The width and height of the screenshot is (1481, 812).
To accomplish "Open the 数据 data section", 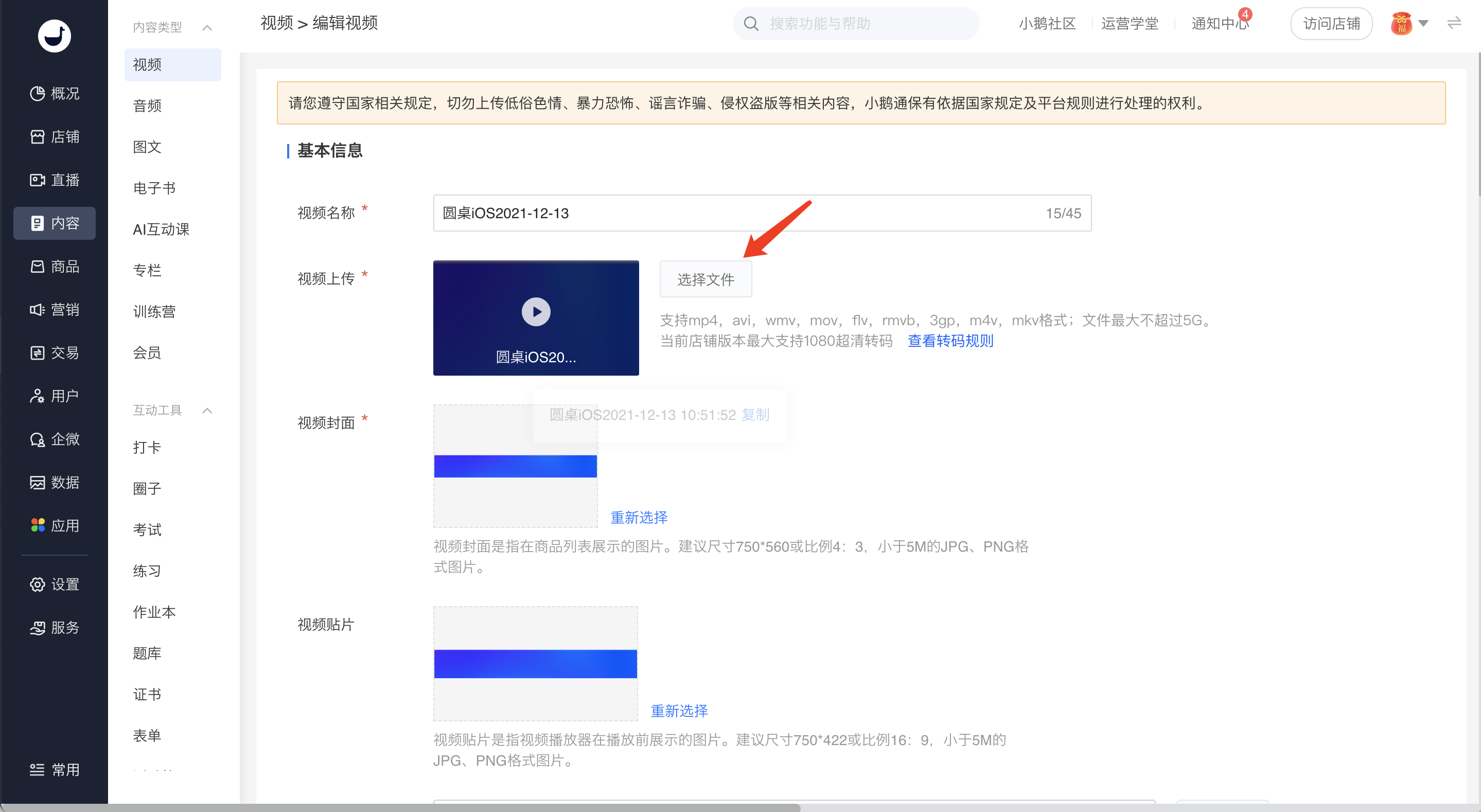I will [x=55, y=482].
